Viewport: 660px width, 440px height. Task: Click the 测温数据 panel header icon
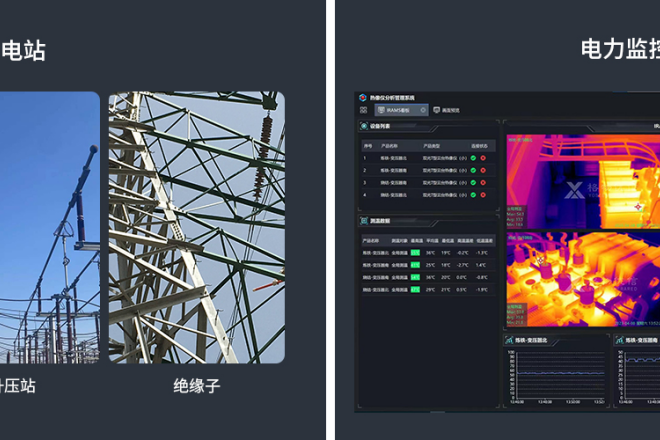(x=362, y=220)
